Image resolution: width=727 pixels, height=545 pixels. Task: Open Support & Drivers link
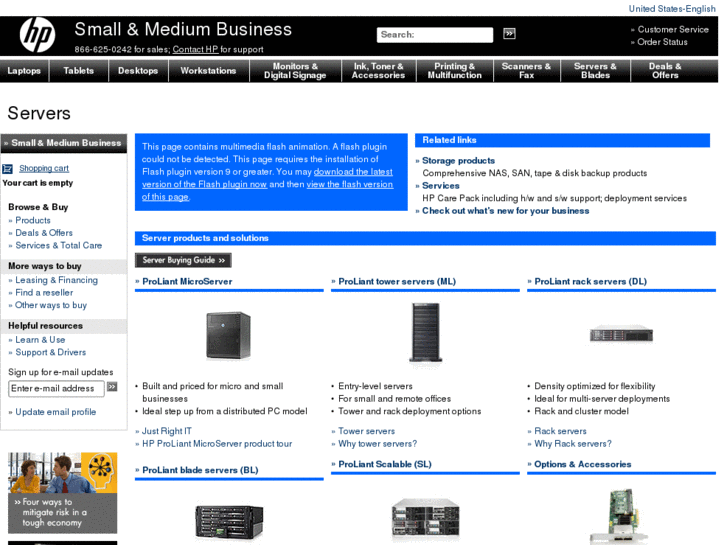pyautogui.click(x=51, y=353)
